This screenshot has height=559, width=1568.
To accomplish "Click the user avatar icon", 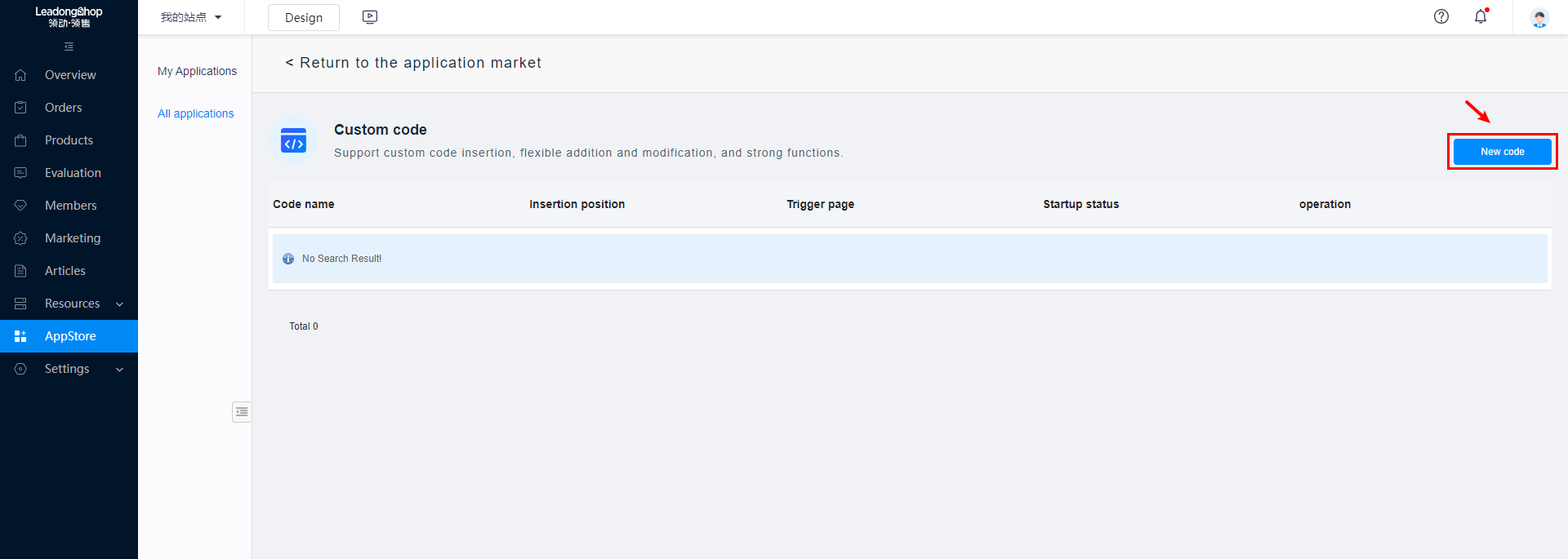I will 1539,18.
